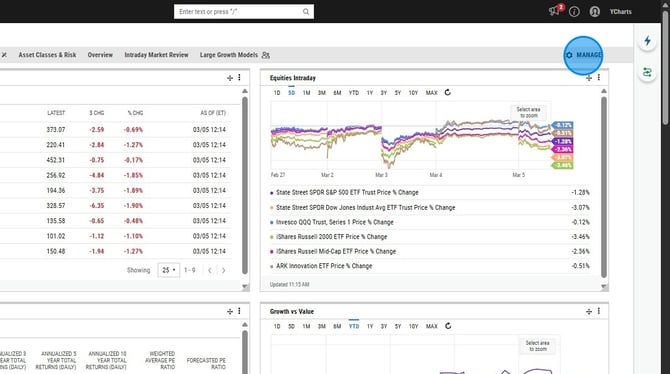Viewport: 670px width, 374px height.
Task: Click the 373.07 latest price cell
Action: 56,130
